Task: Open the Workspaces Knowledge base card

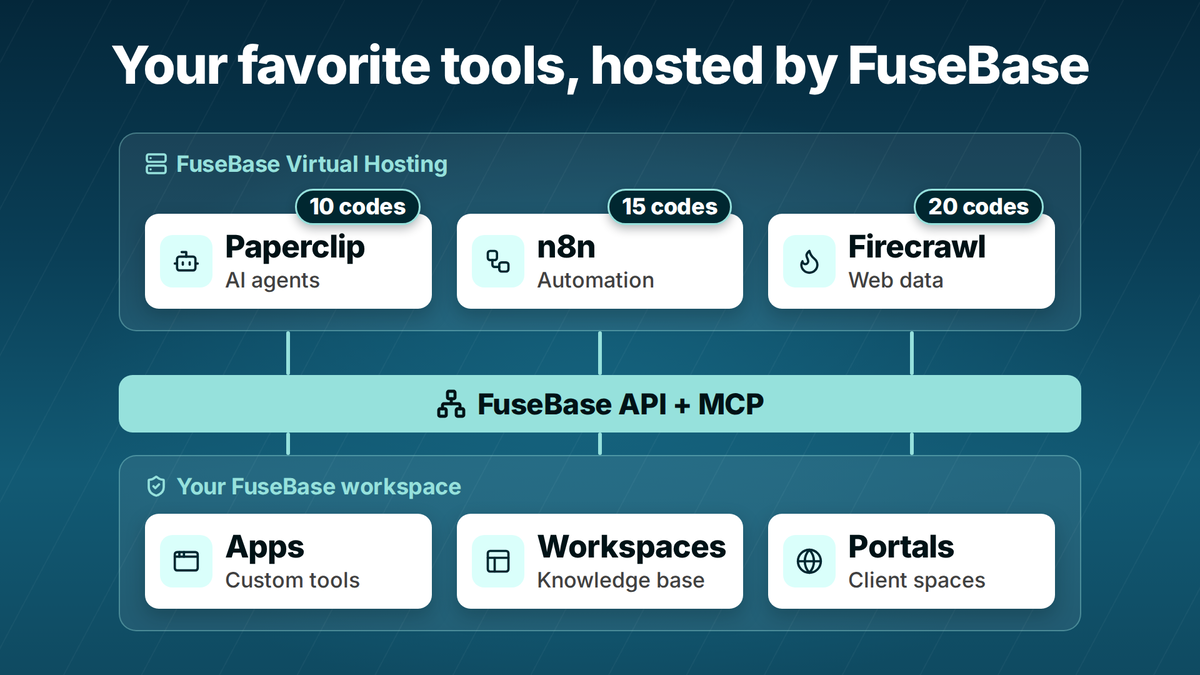Action: point(600,561)
